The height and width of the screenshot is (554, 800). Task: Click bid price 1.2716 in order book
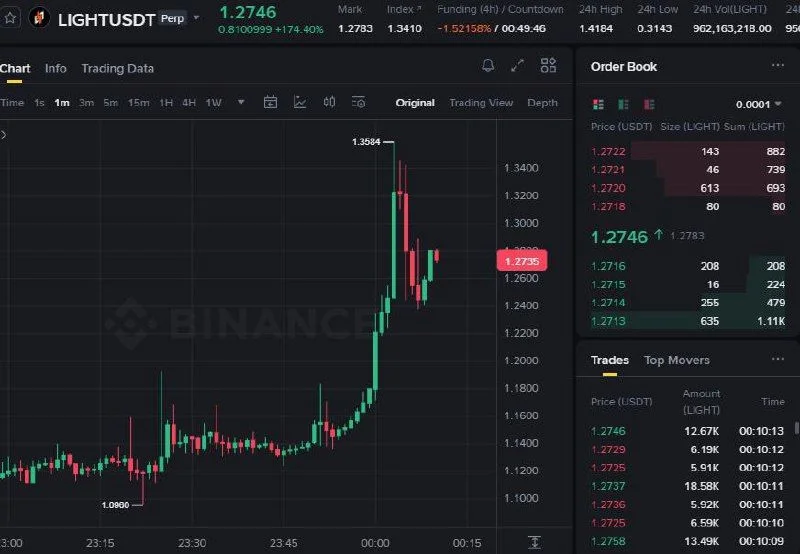(x=608, y=266)
